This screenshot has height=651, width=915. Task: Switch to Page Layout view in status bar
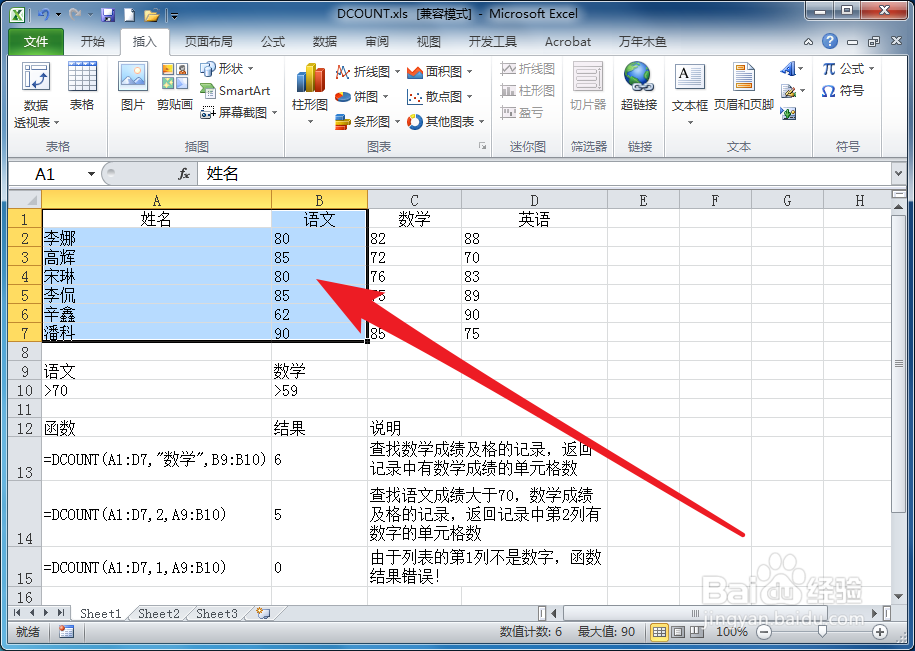point(677,632)
